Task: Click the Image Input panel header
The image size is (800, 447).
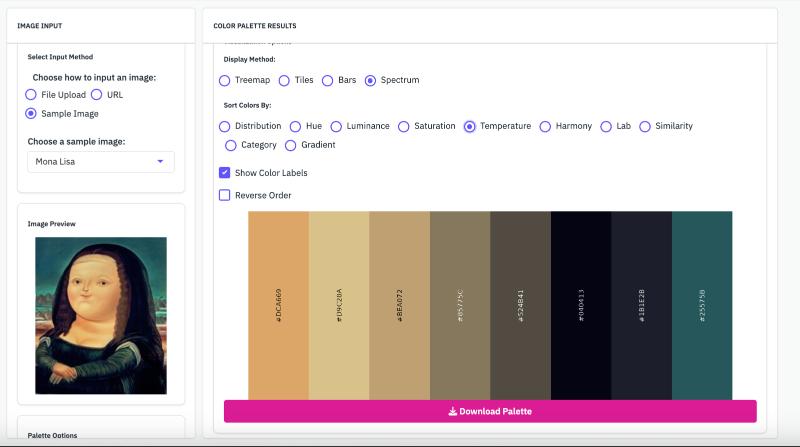Action: click(40, 26)
